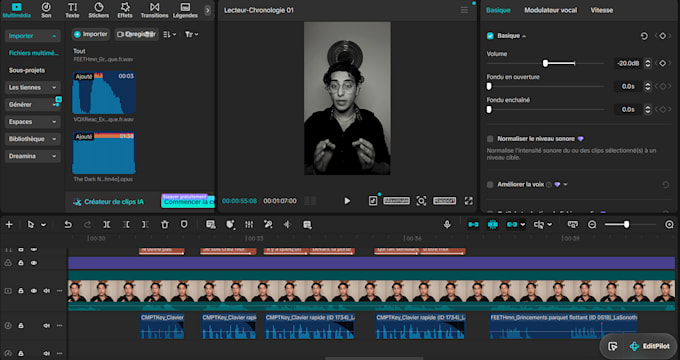Open the Légendes tab
Viewport: 680px width, 360px height.
click(x=185, y=10)
